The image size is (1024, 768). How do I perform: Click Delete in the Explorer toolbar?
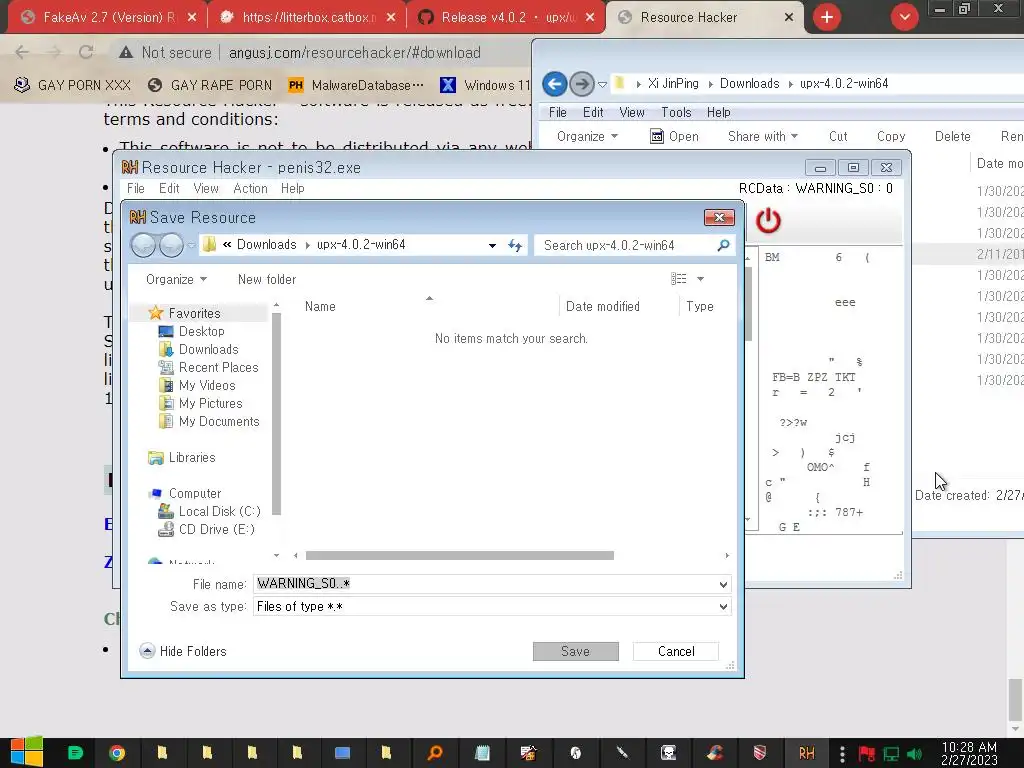click(x=952, y=136)
